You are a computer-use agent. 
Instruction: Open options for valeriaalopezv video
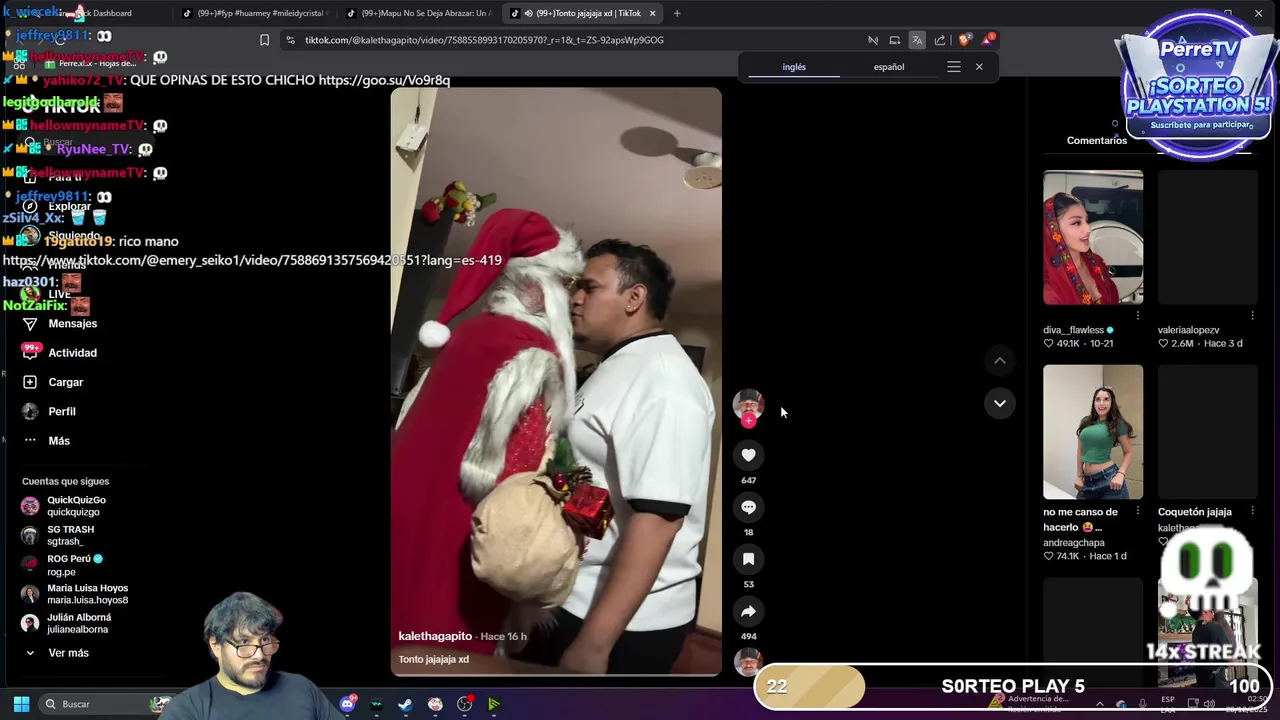[1252, 316]
